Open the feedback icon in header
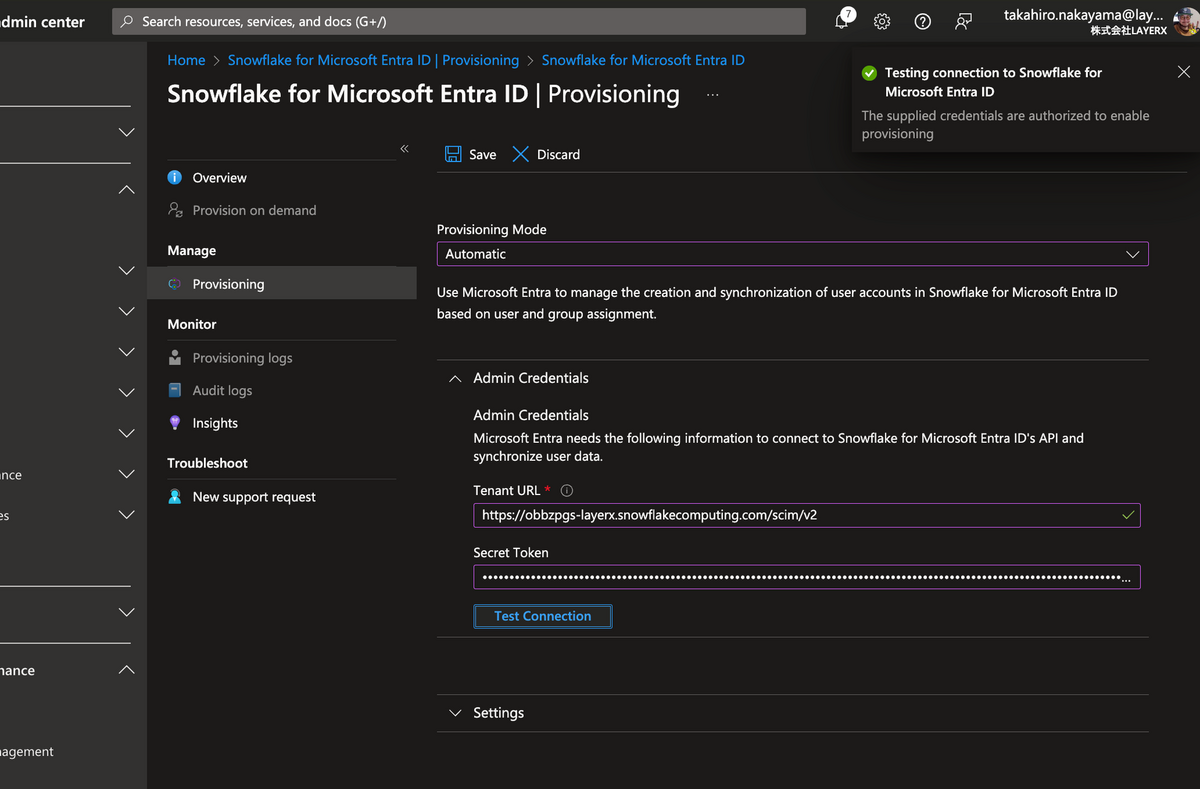Viewport: 1200px width, 789px height. tap(963, 21)
